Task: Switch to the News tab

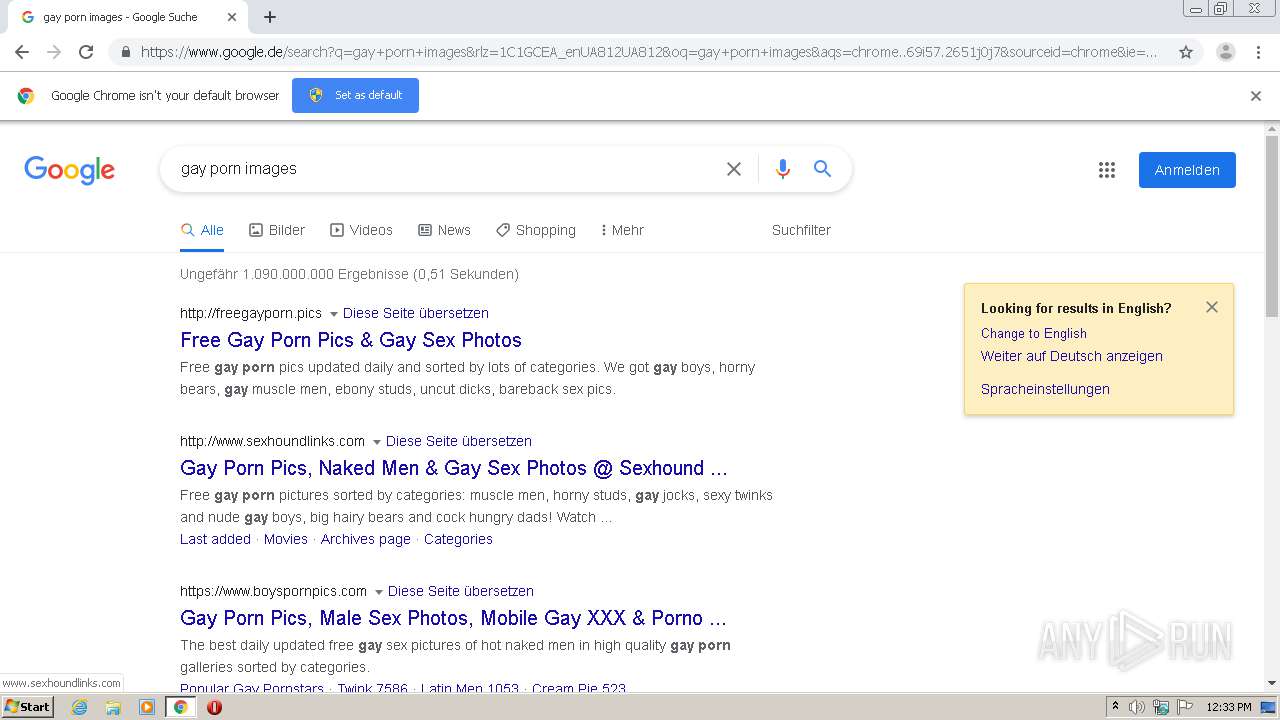Action: coord(444,230)
